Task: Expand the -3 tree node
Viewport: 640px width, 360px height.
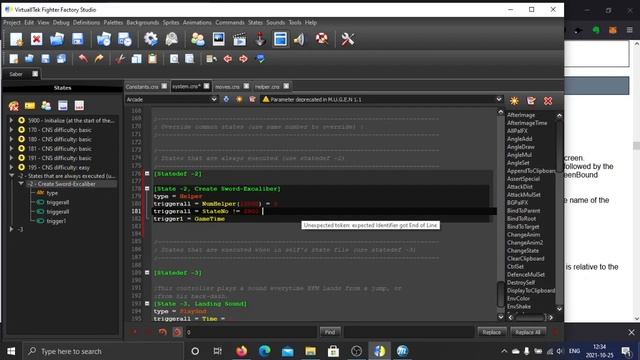Action: 11,229
